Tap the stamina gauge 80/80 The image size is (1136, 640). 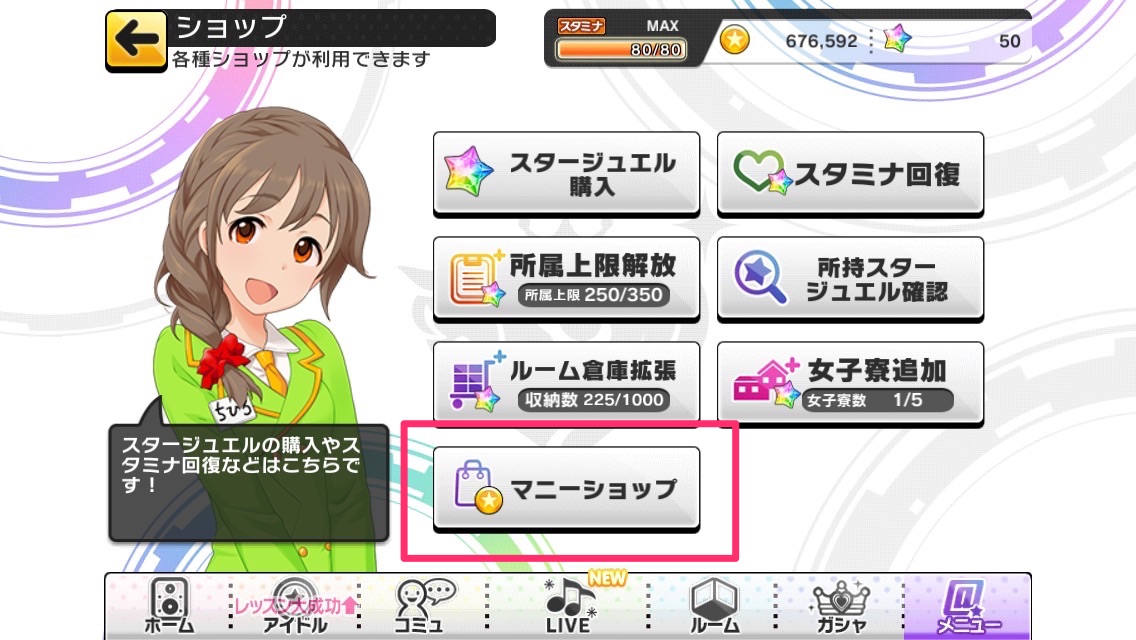620,49
